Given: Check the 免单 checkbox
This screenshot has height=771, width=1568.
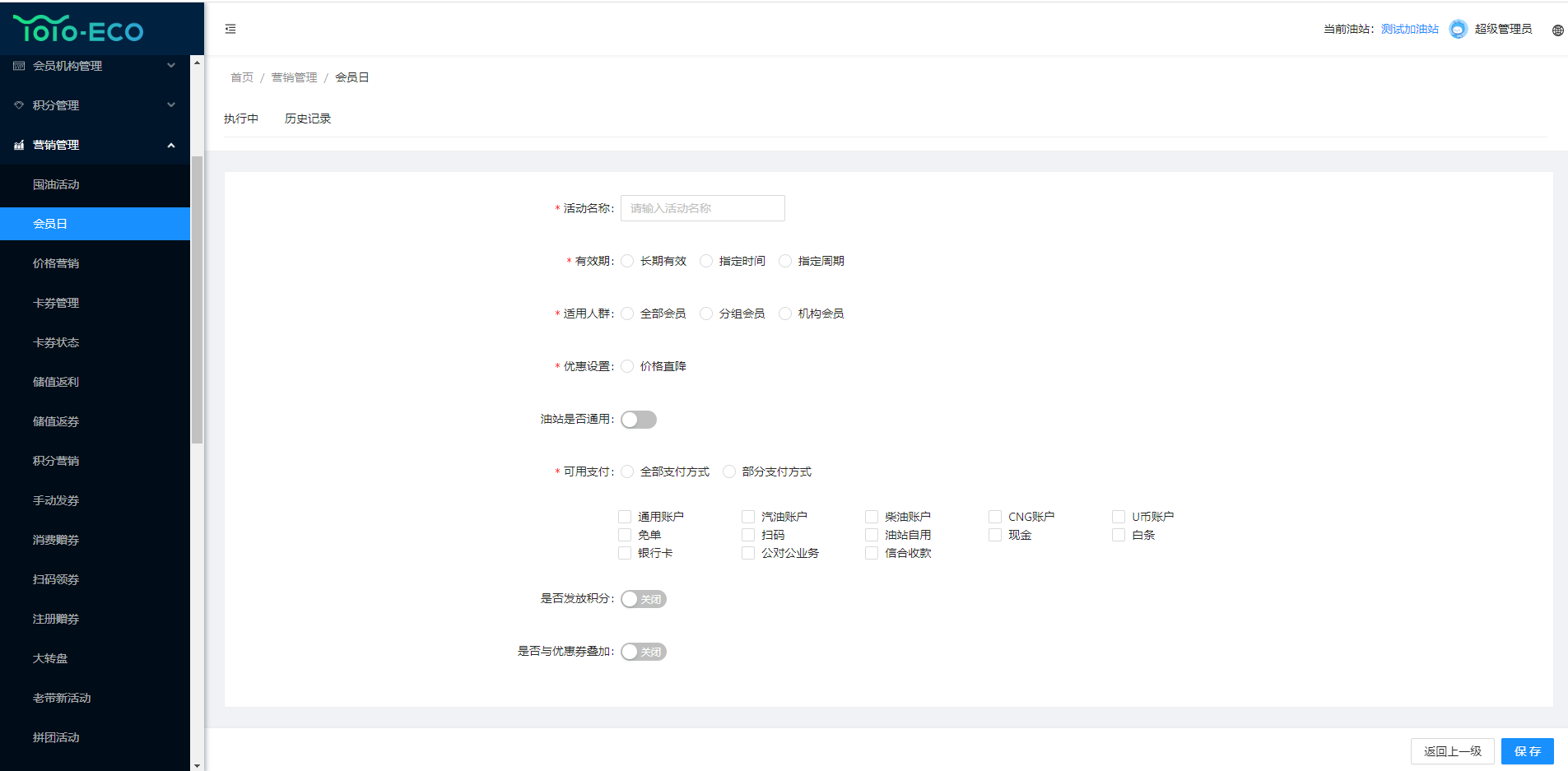Looking at the screenshot, I should pyautogui.click(x=625, y=535).
